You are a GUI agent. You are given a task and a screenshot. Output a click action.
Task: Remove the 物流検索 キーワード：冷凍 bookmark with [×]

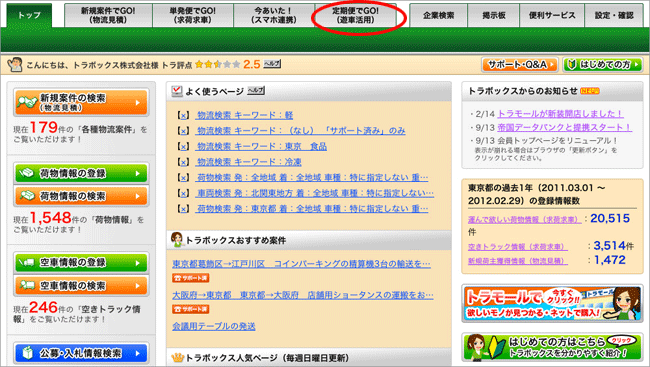[183, 162]
